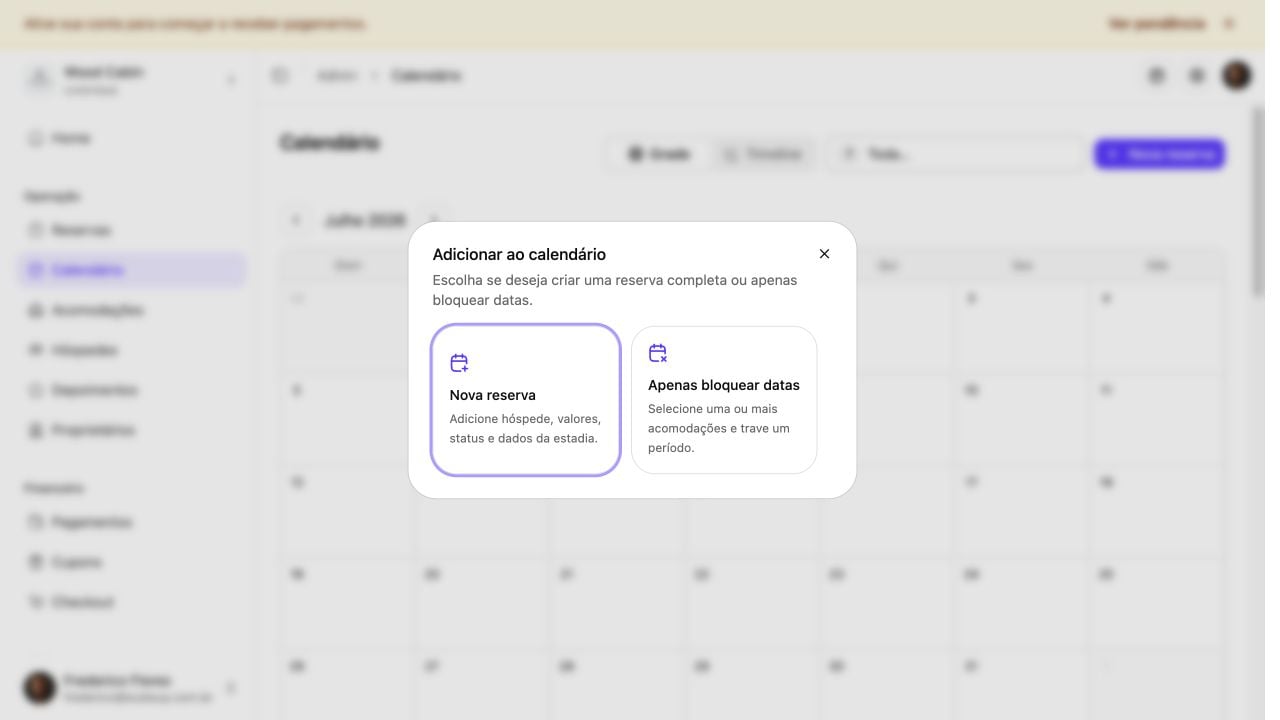The height and width of the screenshot is (720, 1280).
Task: Go to next month arrow
Action: coord(434,220)
